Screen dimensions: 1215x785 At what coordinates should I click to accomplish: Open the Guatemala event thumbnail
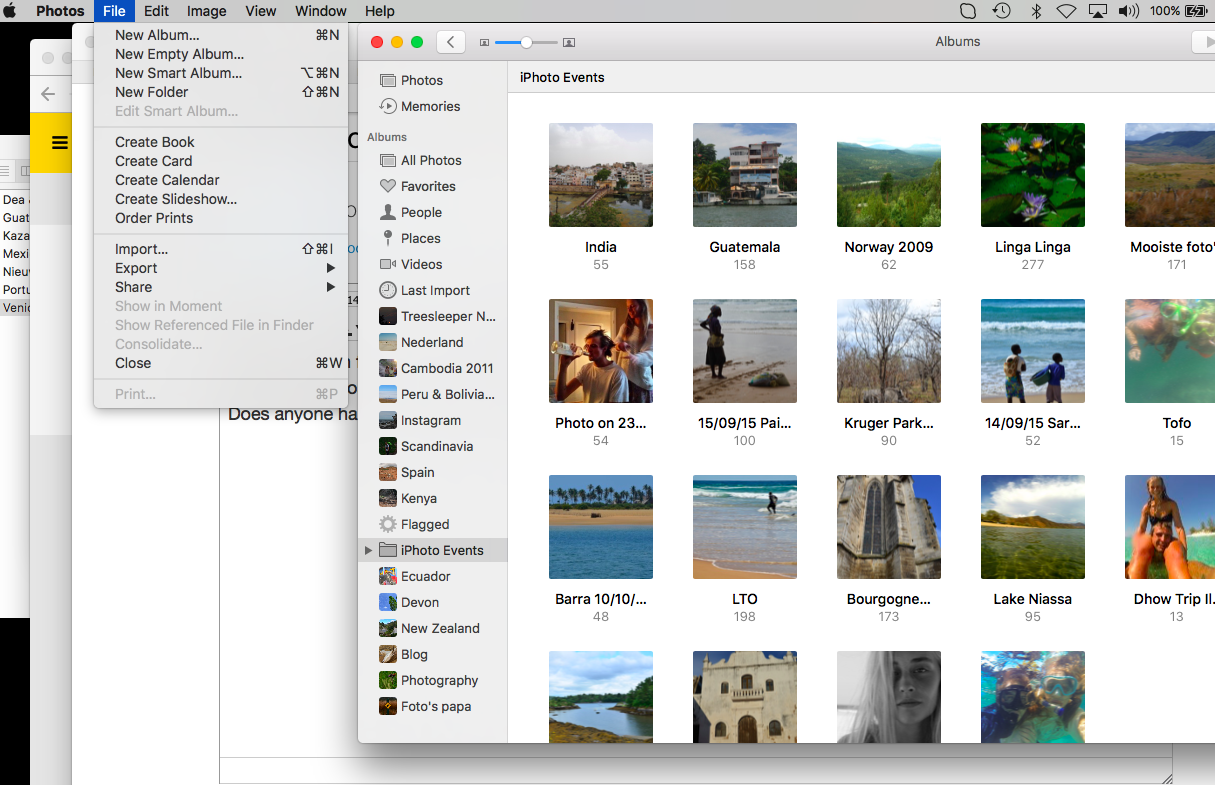tap(744, 175)
